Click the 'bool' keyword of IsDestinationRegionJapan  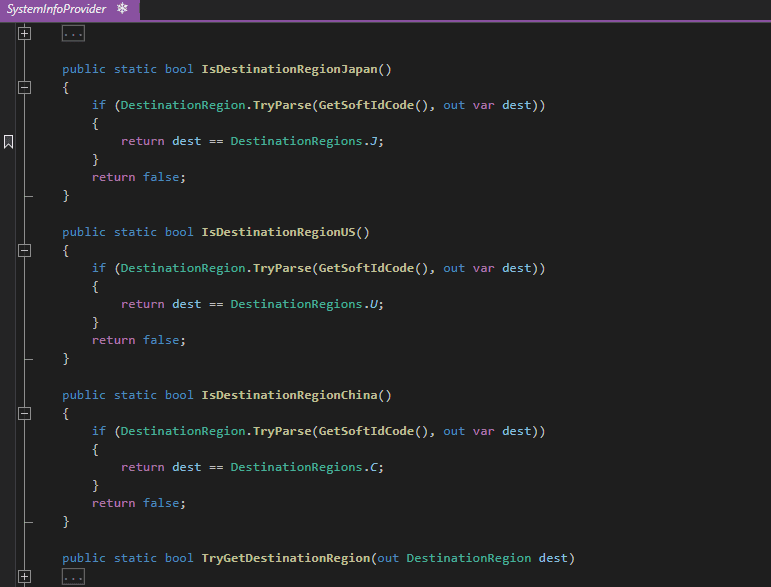tap(179, 69)
